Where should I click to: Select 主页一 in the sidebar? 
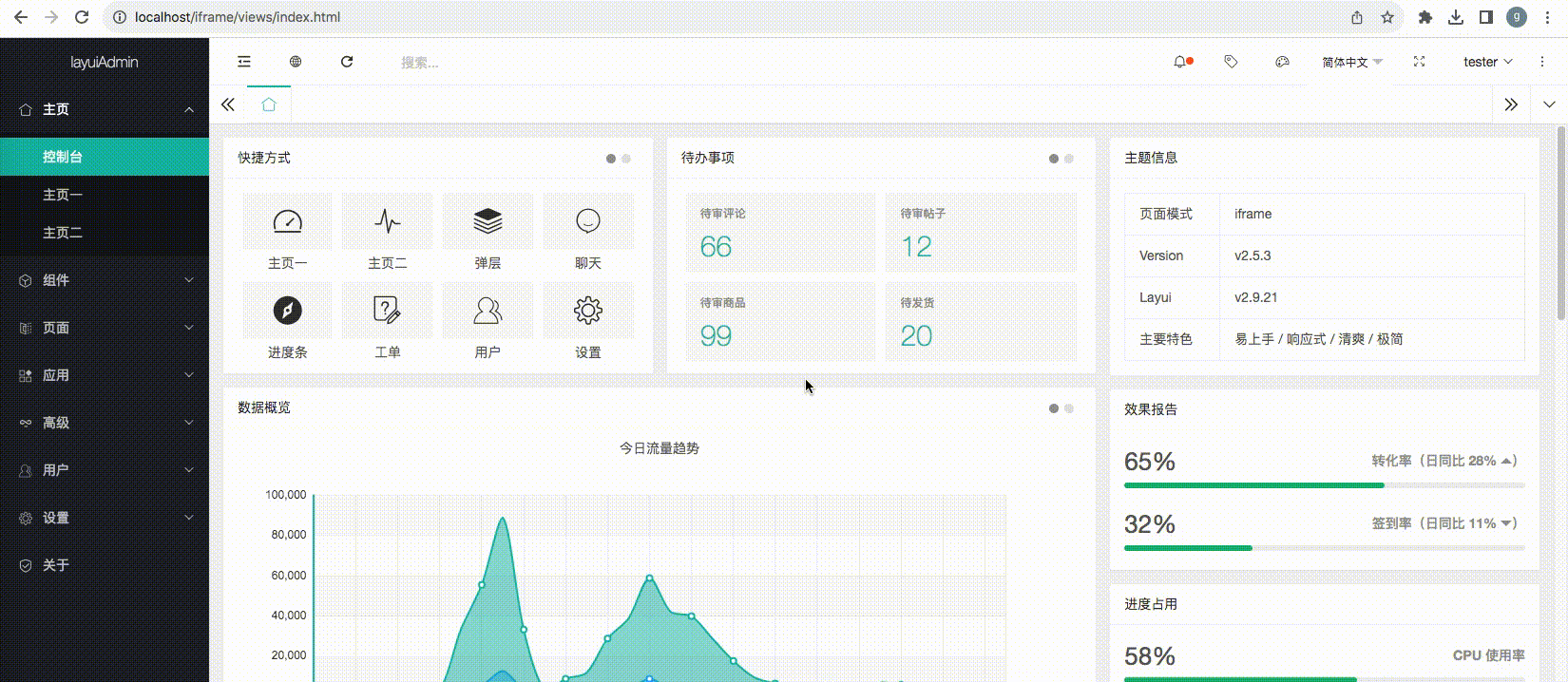(63, 195)
